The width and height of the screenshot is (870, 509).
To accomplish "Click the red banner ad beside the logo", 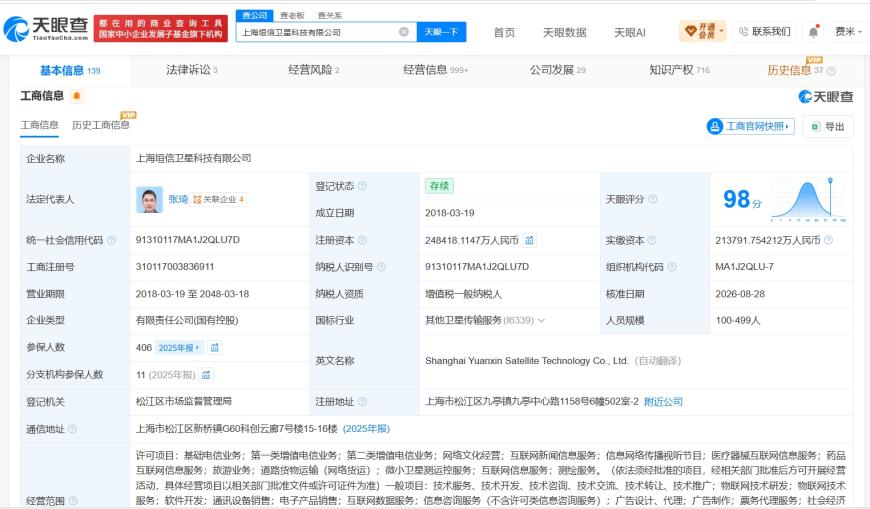I will click(x=161, y=29).
